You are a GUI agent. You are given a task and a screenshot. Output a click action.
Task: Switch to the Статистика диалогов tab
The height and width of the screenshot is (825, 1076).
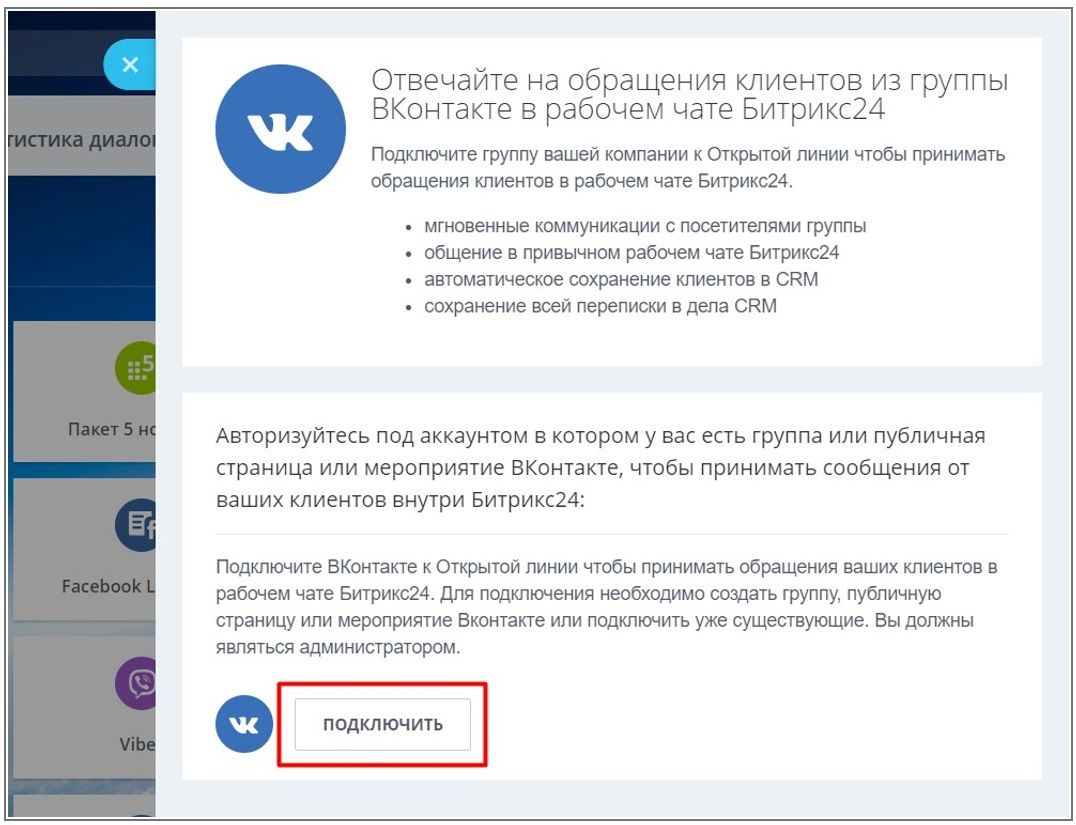click(82, 139)
